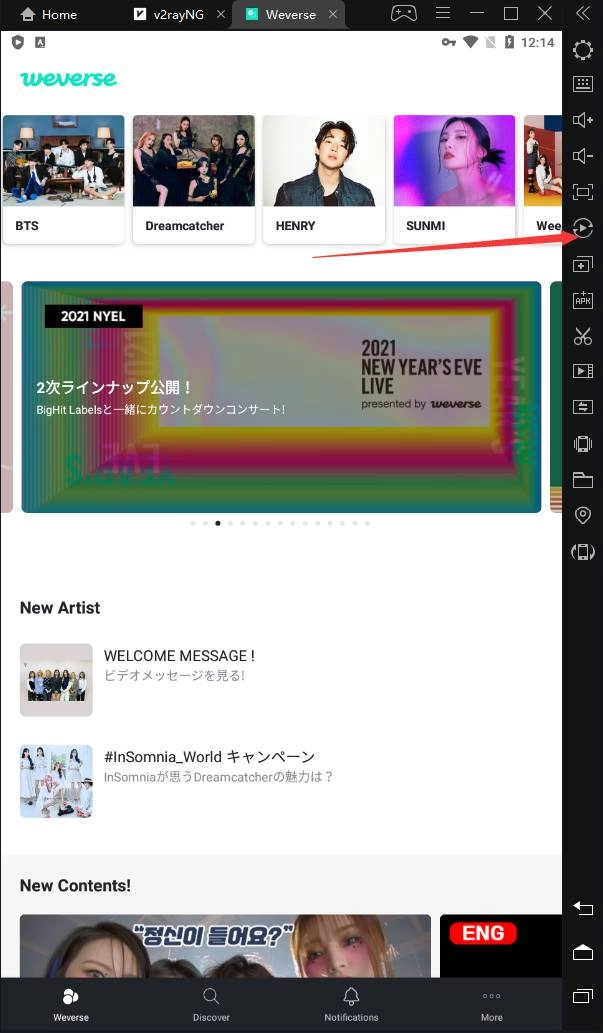This screenshot has height=1033, width=603.
Task: Click the VPN key status icon
Action: click(449, 42)
